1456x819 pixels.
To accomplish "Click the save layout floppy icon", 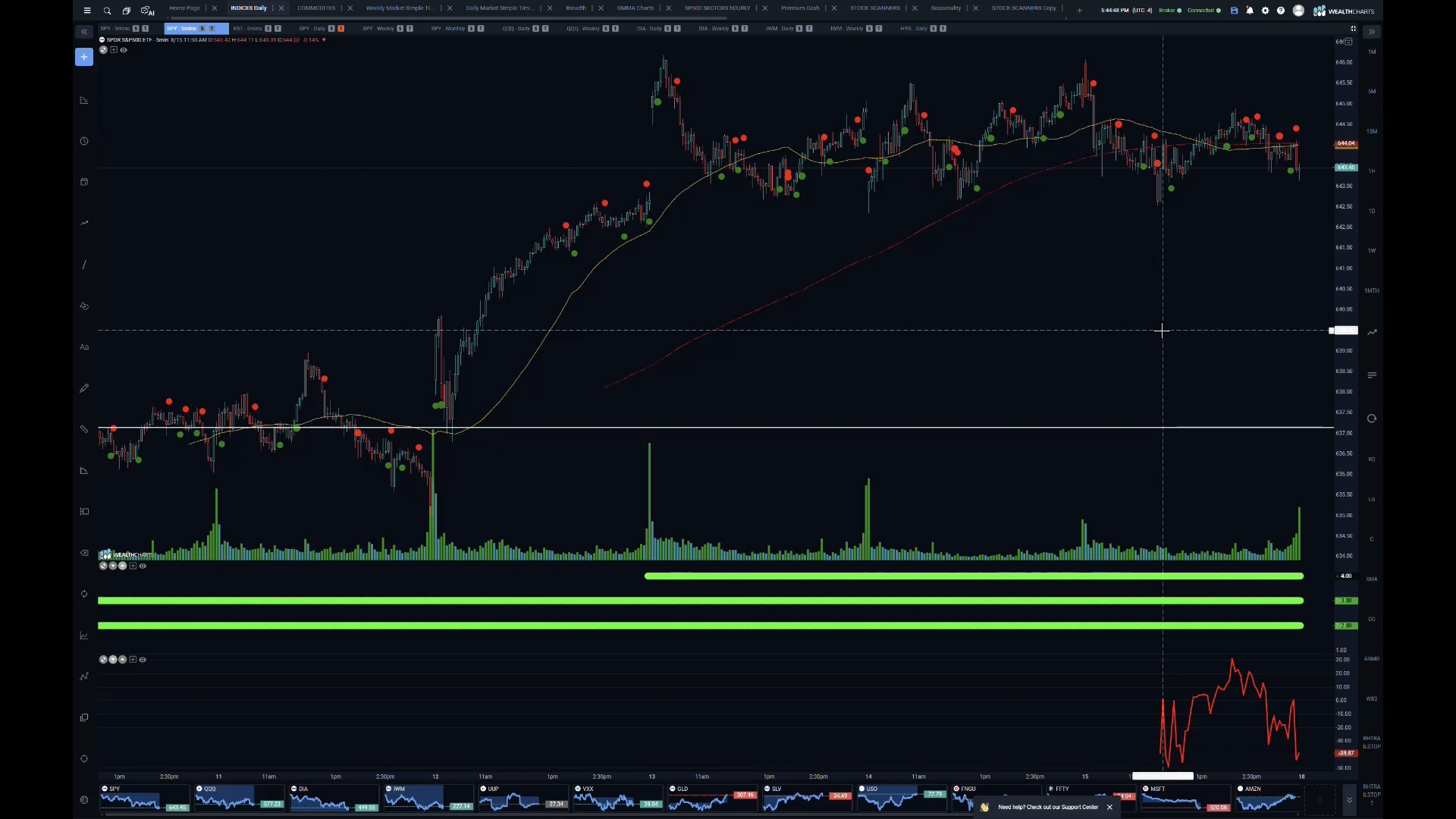I will point(1234,11).
